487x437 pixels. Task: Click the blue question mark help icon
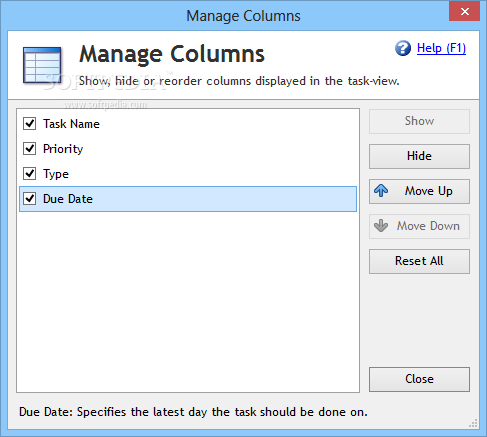403,48
